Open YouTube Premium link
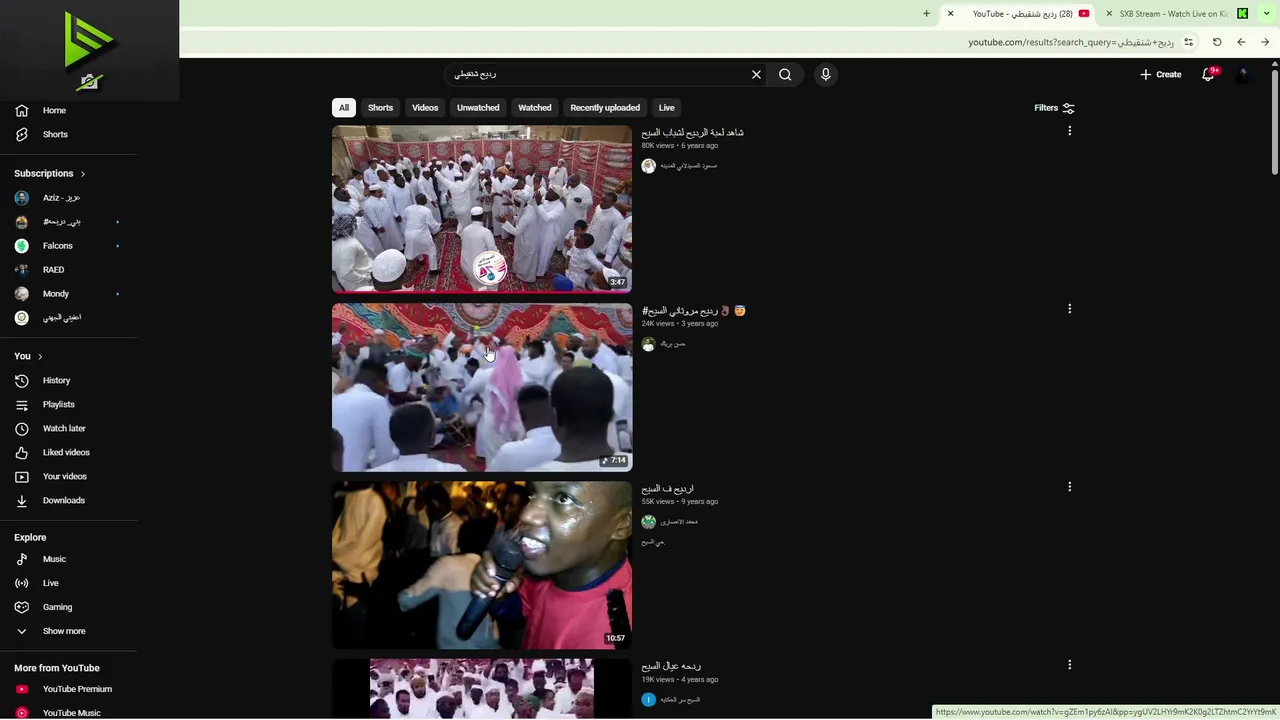Viewport: 1280px width, 720px height. (77, 689)
